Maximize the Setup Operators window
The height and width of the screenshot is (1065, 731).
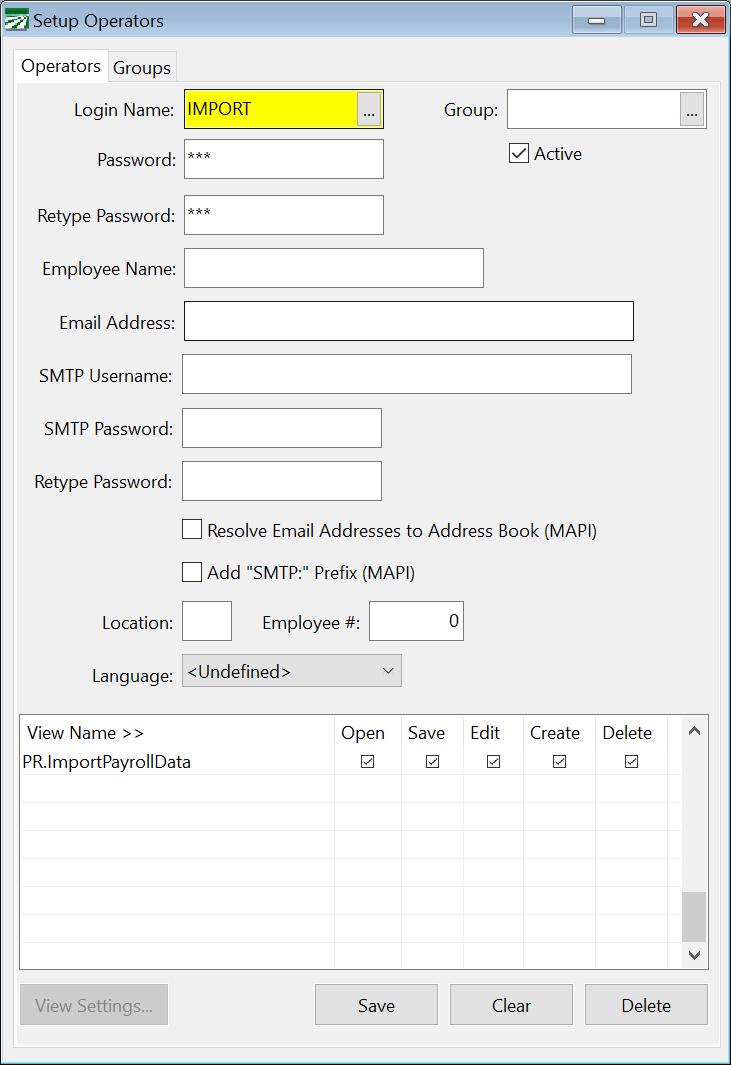pyautogui.click(x=648, y=20)
